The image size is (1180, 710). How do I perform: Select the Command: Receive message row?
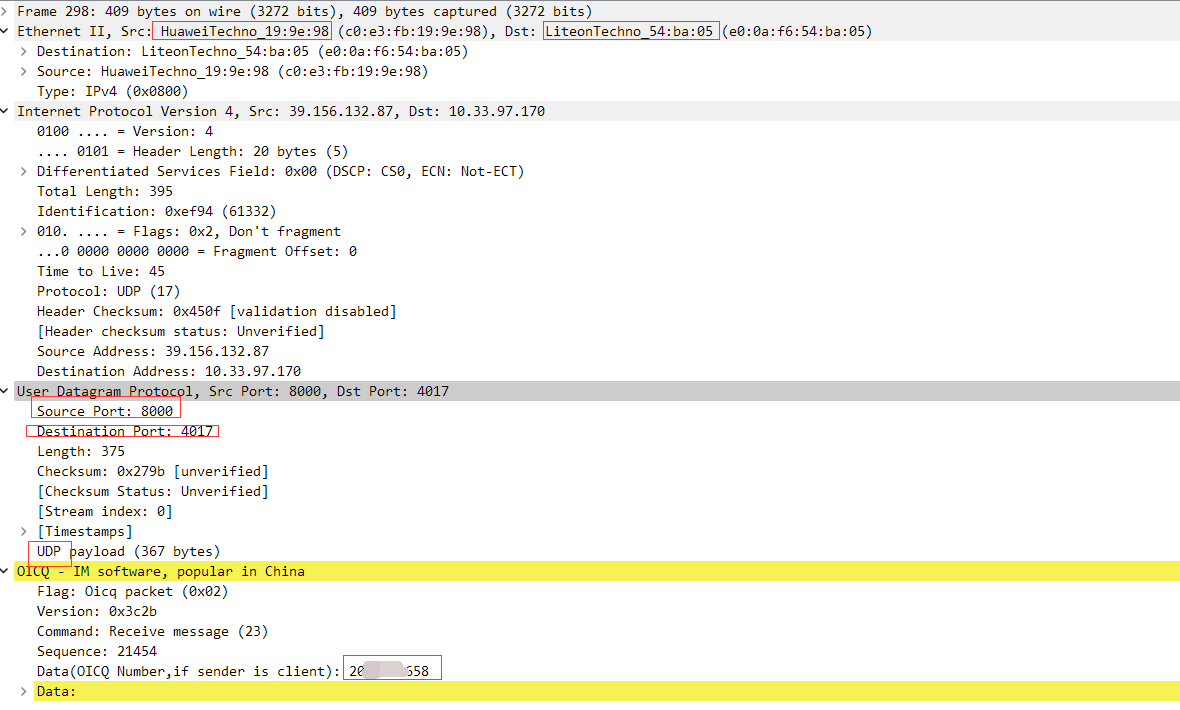point(152,631)
